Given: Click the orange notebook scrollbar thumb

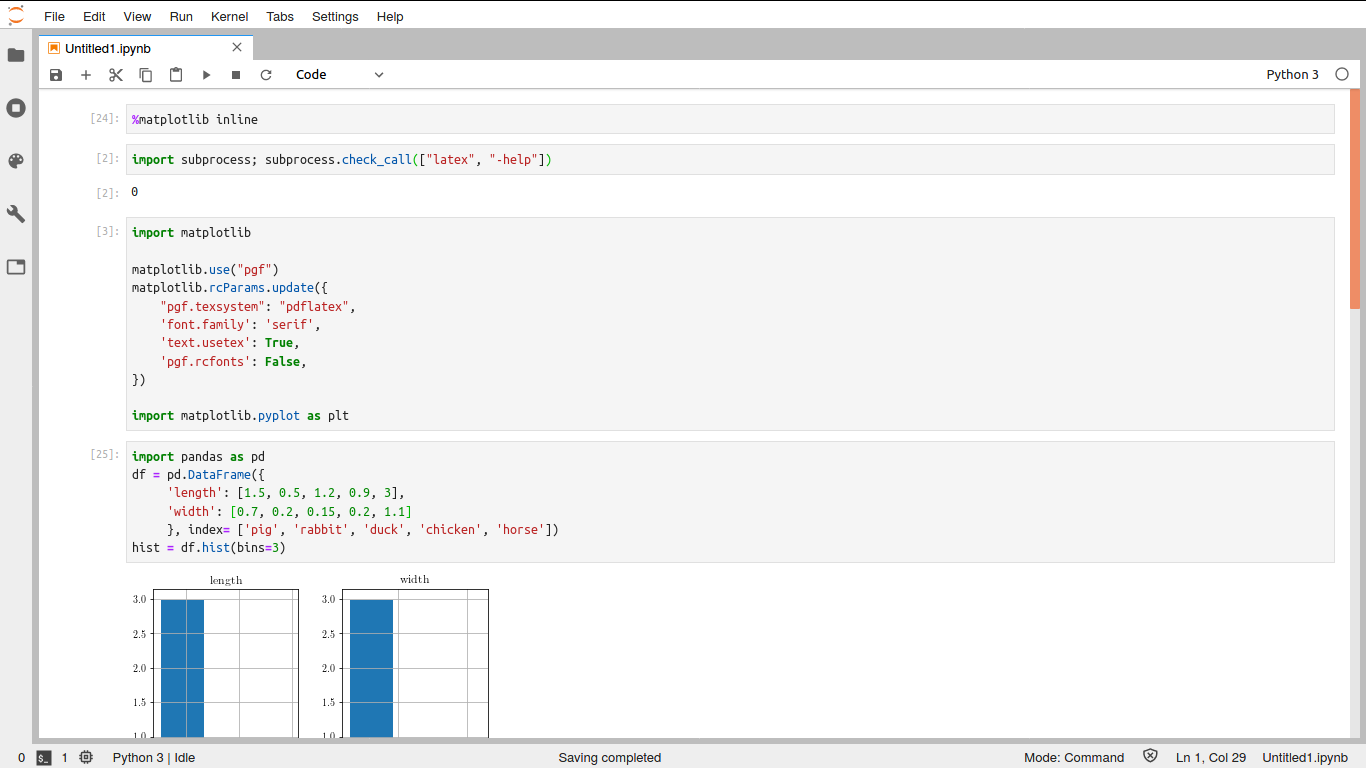Looking at the screenshot, I should pos(1355,199).
